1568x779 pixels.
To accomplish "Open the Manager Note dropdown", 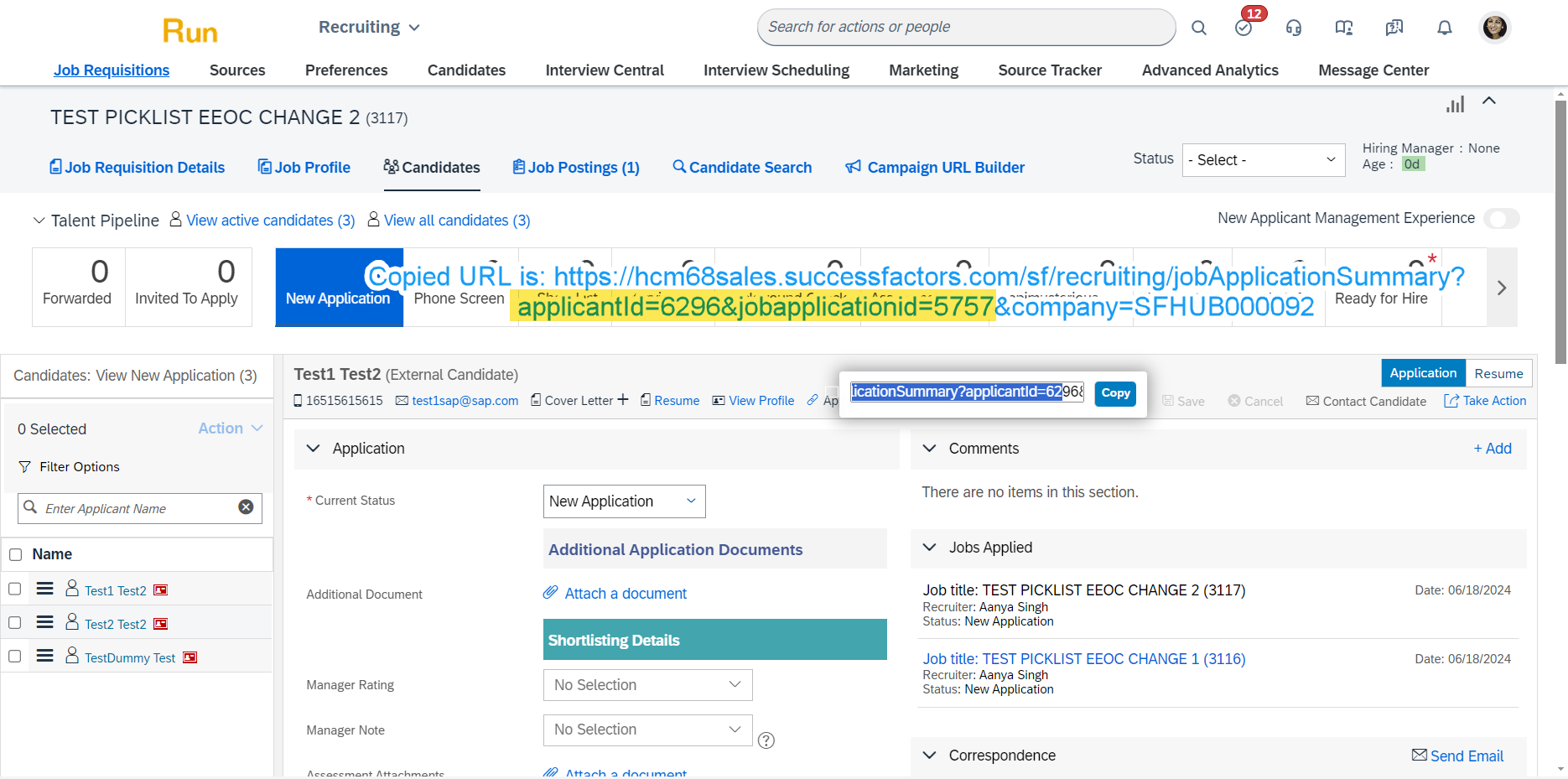I will (x=648, y=730).
